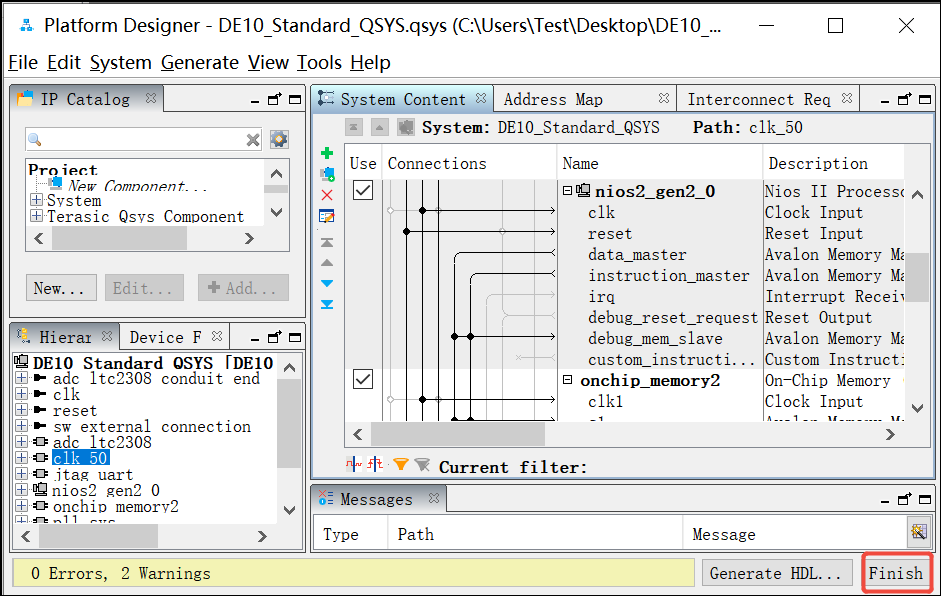This screenshot has height=596, width=941.
Task: Collapse the nios2_gen2_0 component rows
Action: 567,191
